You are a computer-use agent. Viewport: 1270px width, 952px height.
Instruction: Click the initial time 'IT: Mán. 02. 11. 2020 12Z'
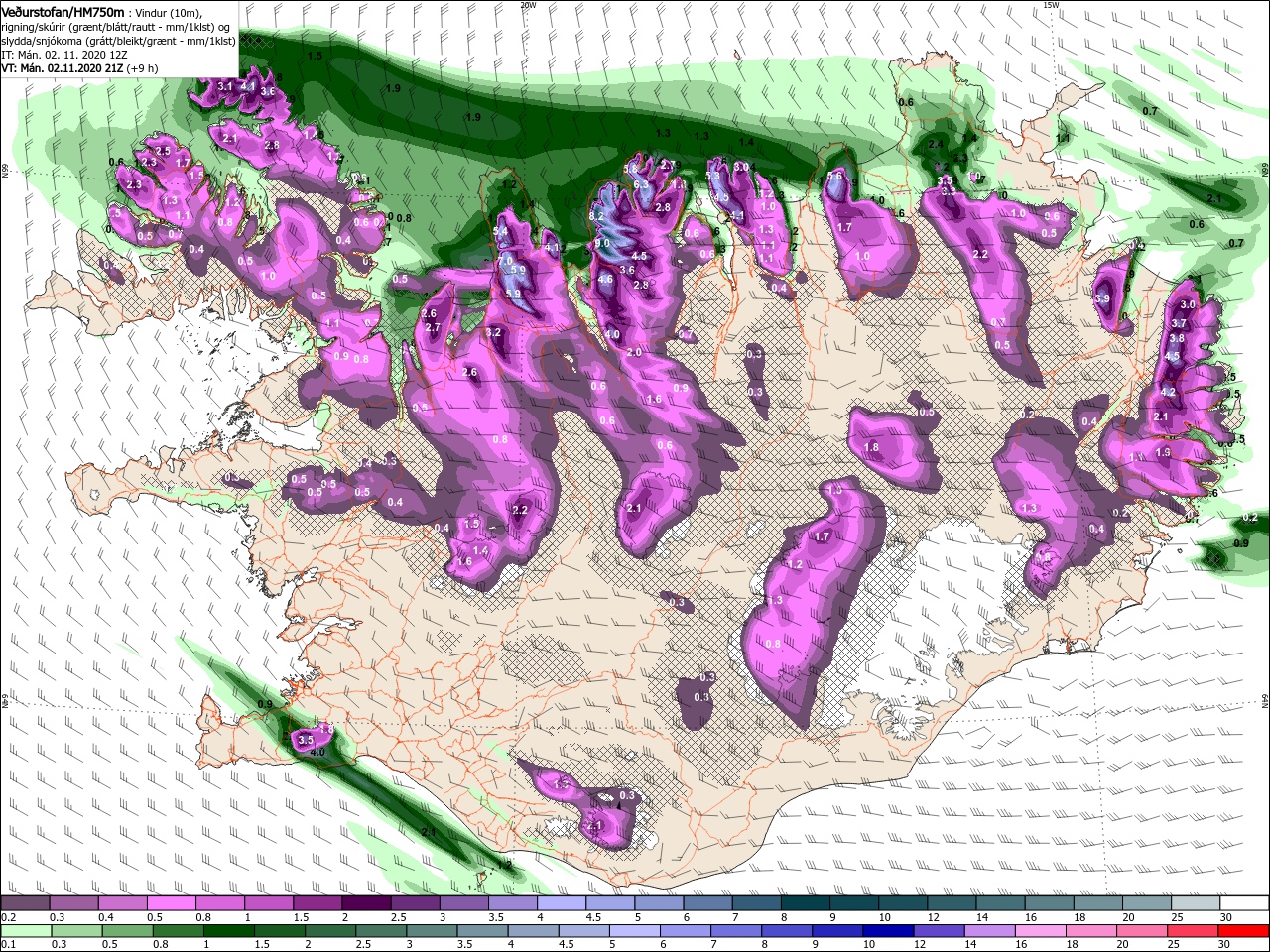click(64, 55)
